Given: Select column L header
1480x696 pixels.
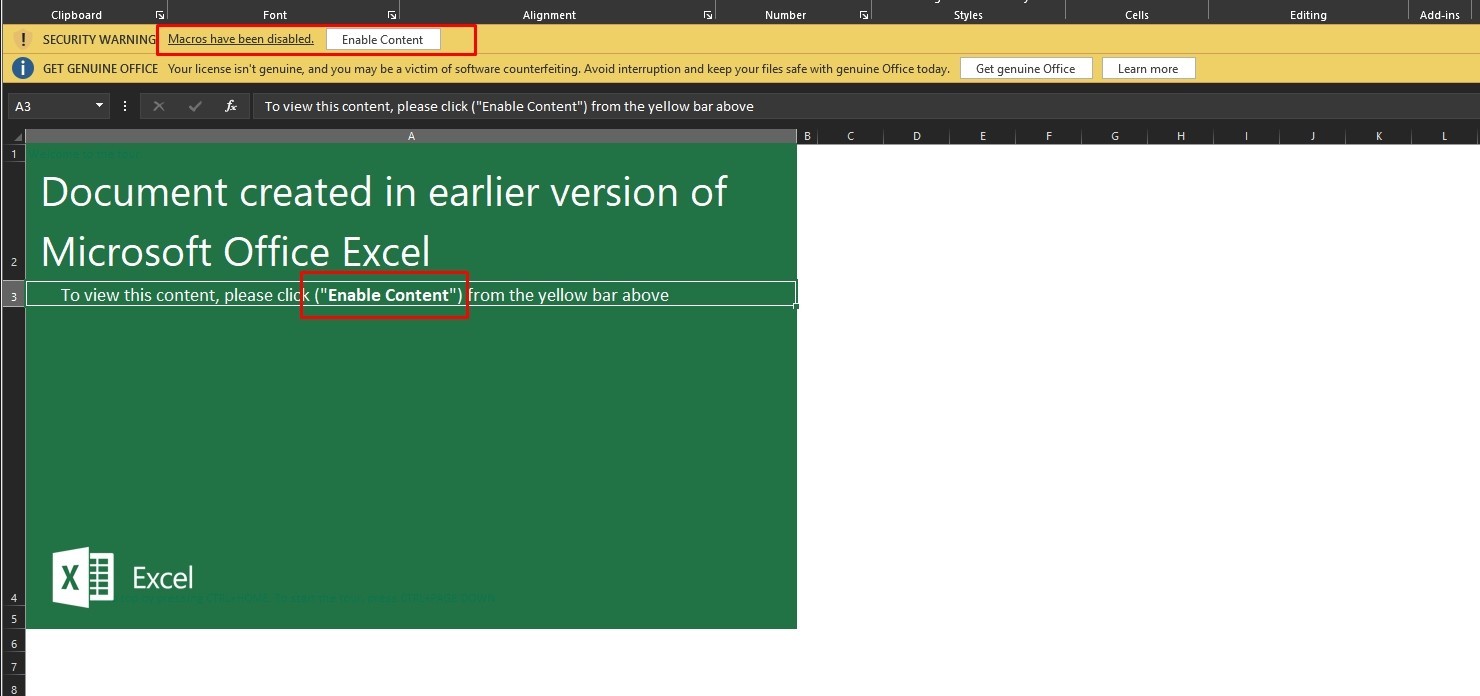Looking at the screenshot, I should point(1444,136).
